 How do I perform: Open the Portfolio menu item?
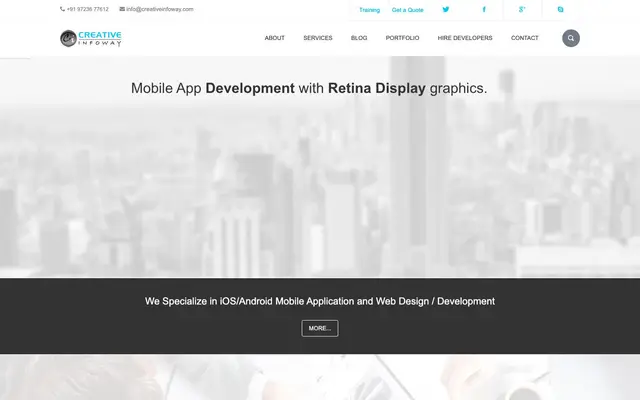coord(402,38)
